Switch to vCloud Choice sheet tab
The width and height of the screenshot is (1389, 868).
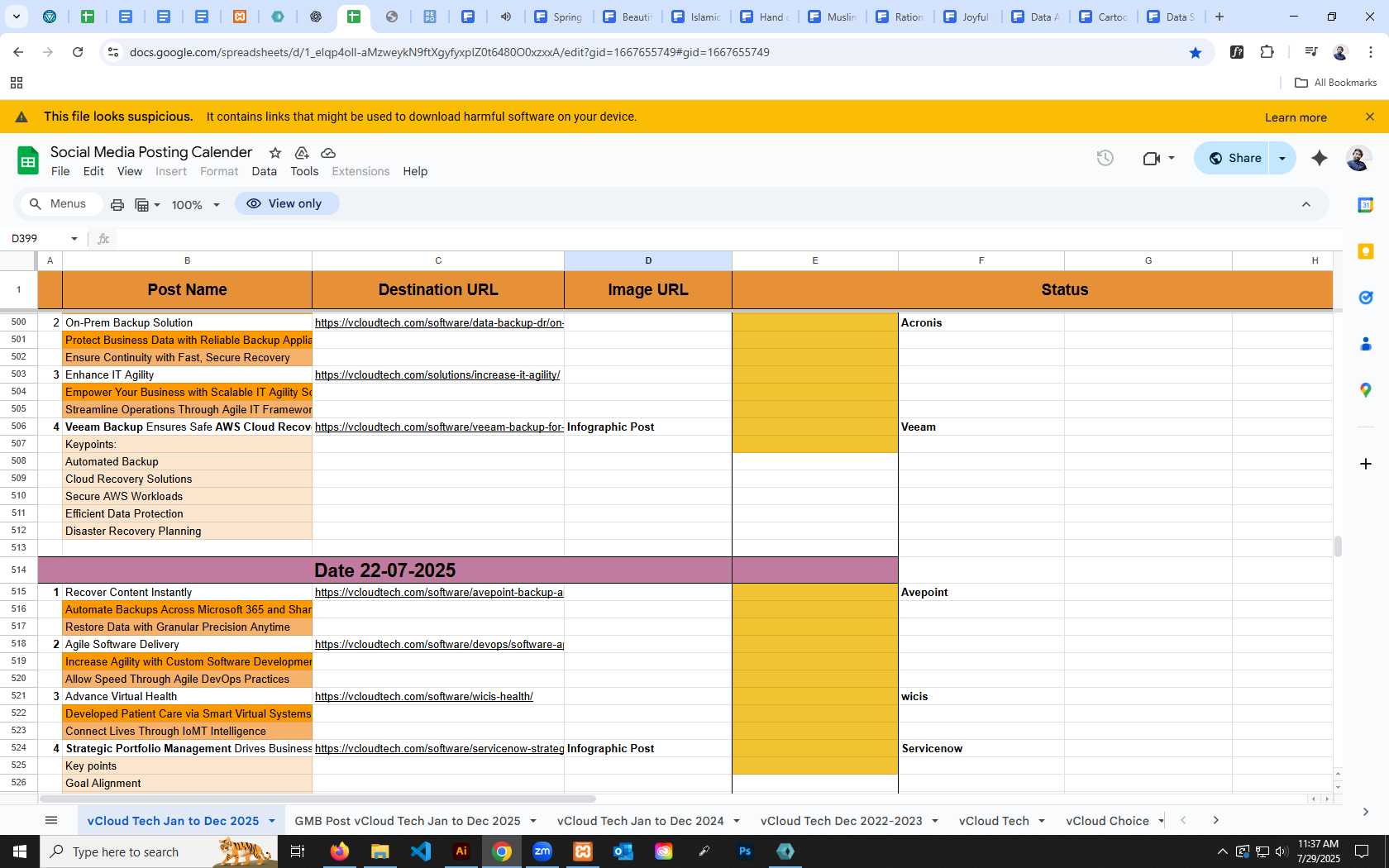[x=1107, y=821]
